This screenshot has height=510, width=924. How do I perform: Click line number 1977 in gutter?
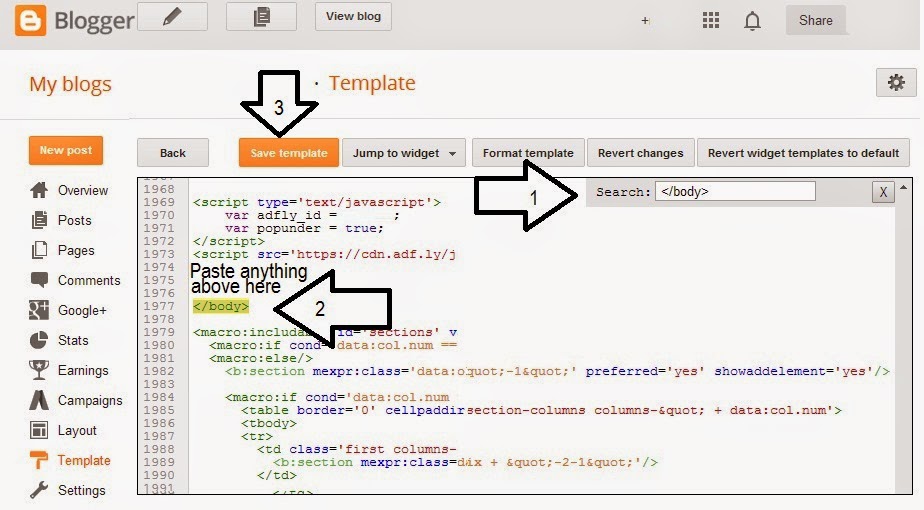click(159, 306)
